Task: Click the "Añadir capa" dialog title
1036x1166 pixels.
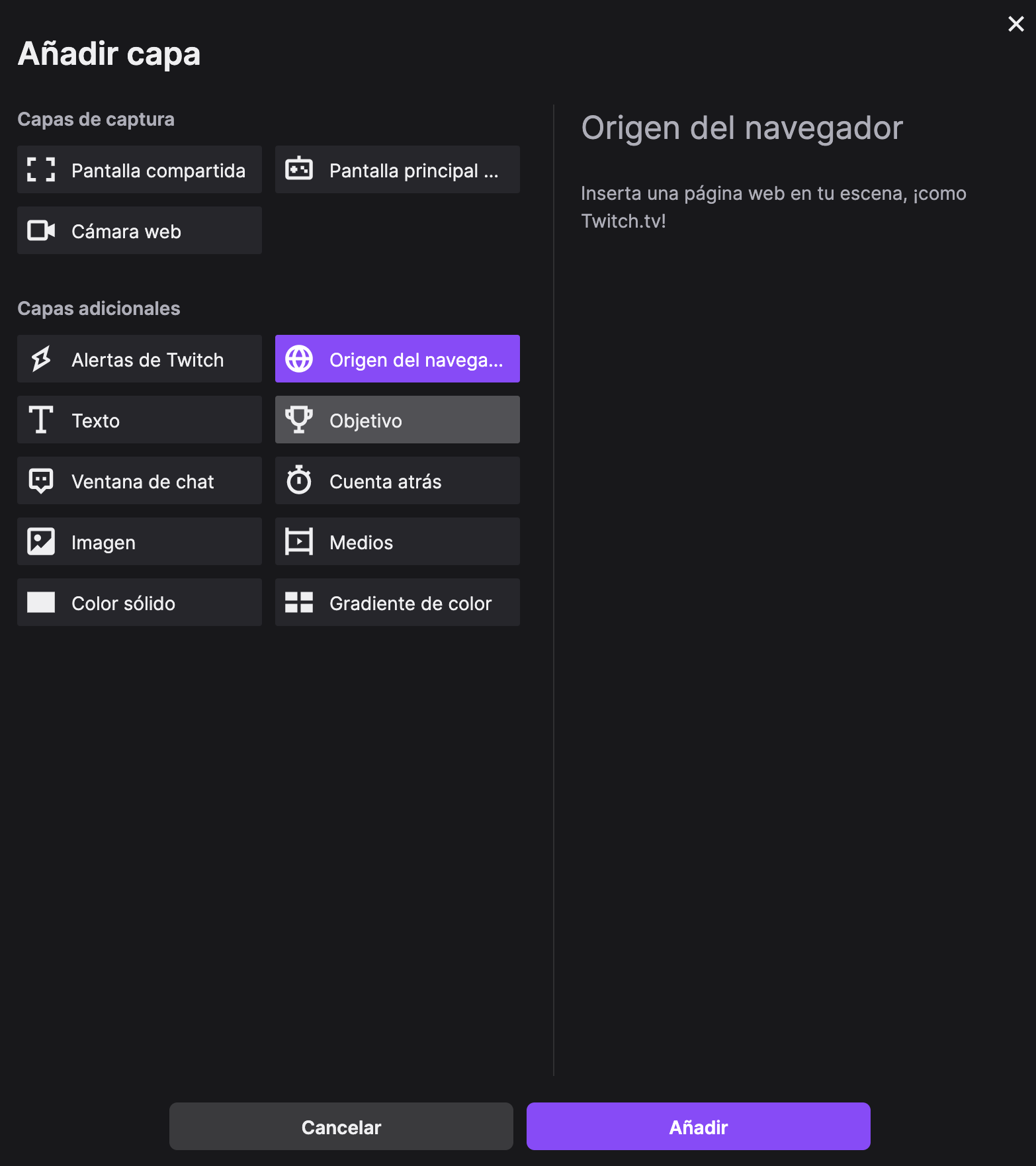Action: (109, 54)
